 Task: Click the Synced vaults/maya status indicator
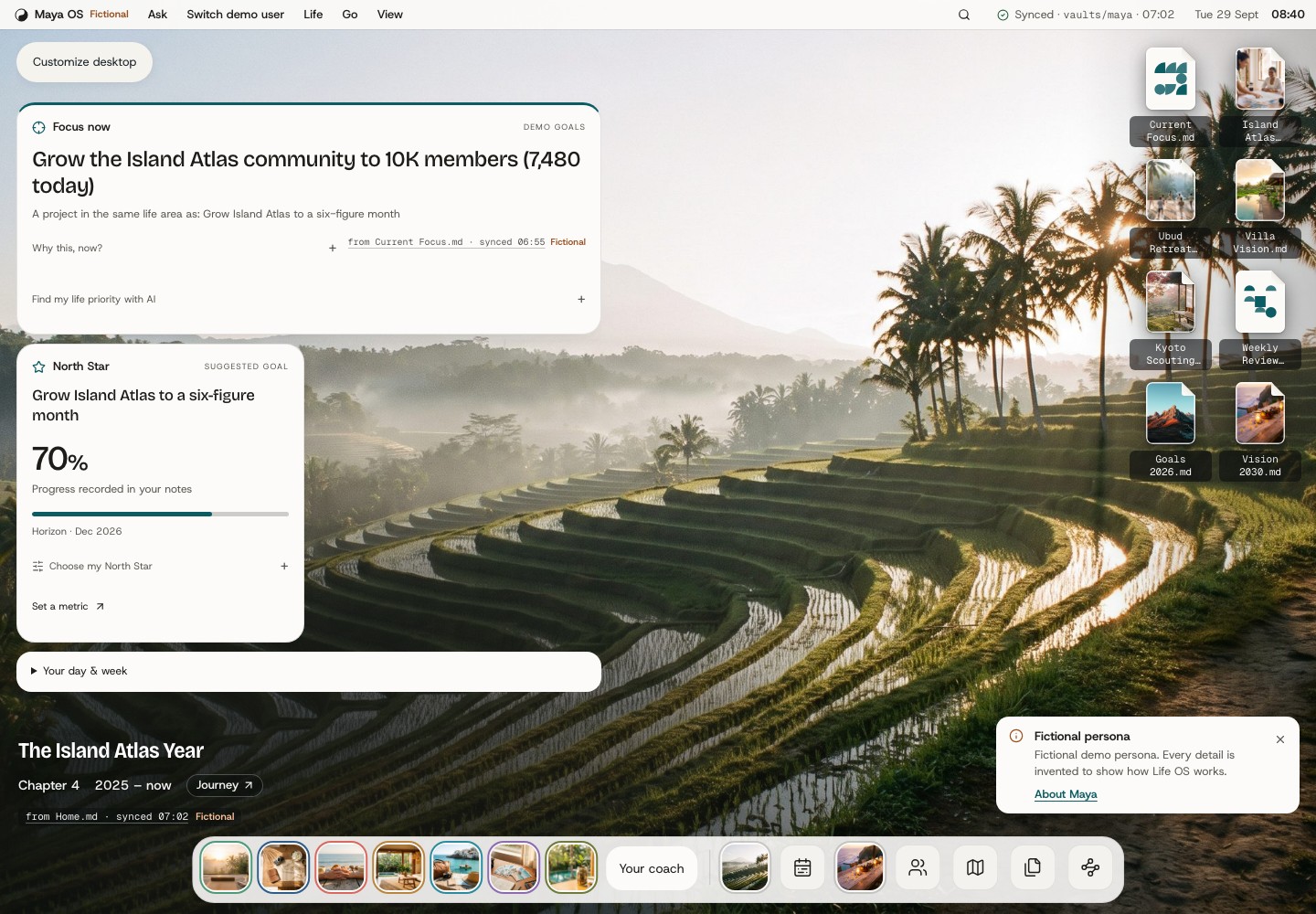[x=1086, y=15]
